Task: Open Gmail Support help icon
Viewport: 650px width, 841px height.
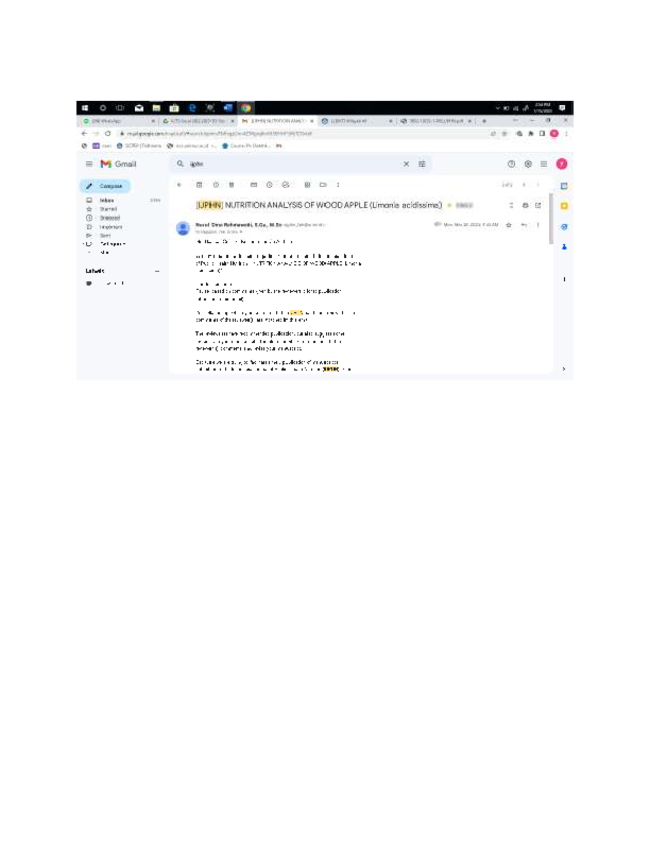Action: click(x=511, y=164)
